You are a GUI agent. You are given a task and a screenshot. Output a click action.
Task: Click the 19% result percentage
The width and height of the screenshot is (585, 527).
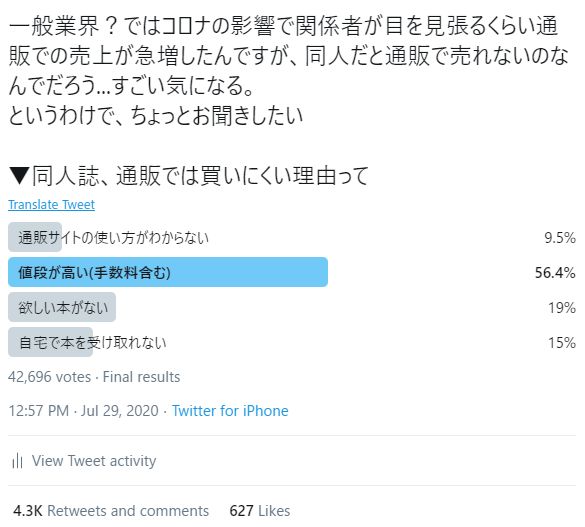tap(561, 308)
